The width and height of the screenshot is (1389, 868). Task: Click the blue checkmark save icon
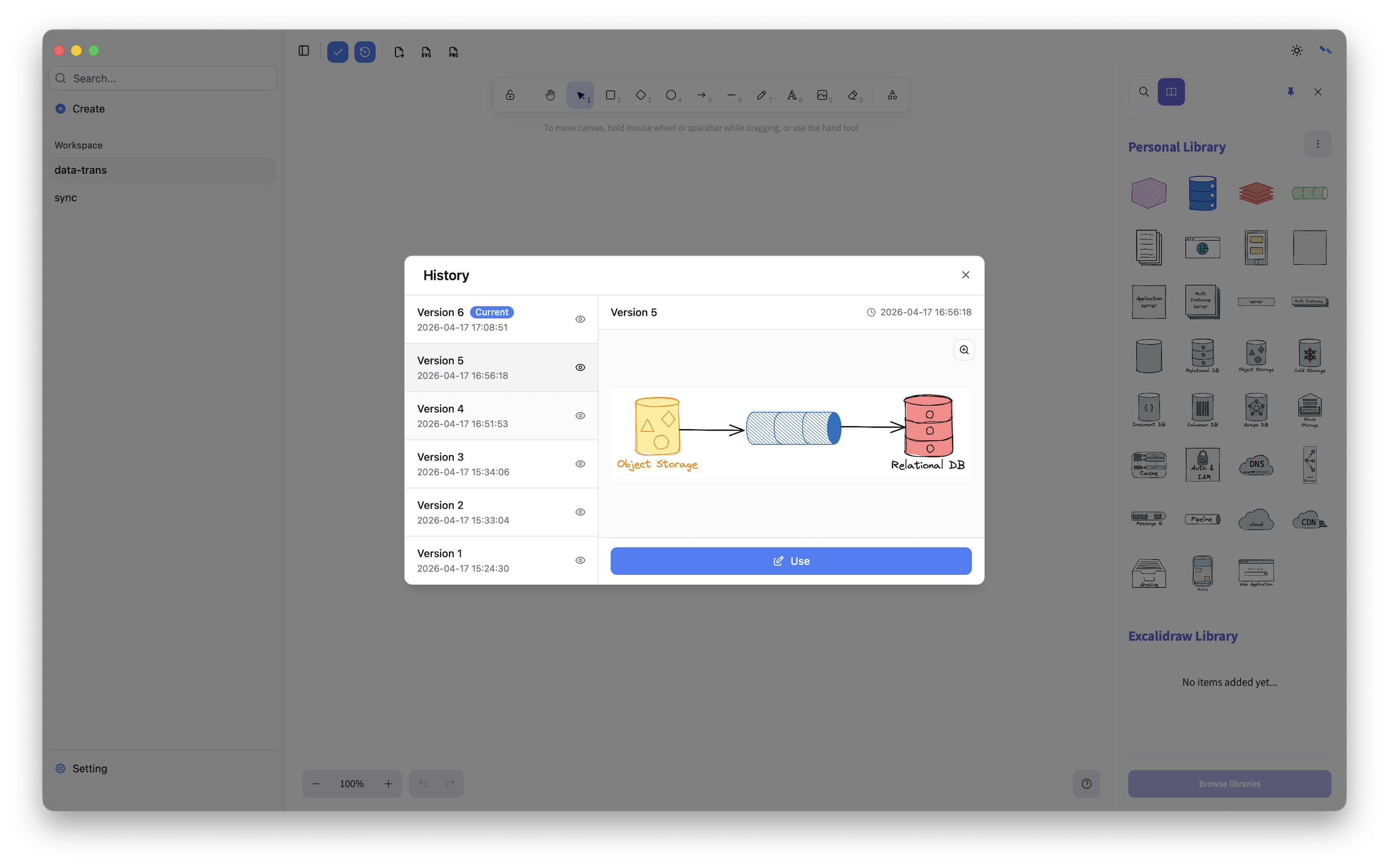click(338, 52)
